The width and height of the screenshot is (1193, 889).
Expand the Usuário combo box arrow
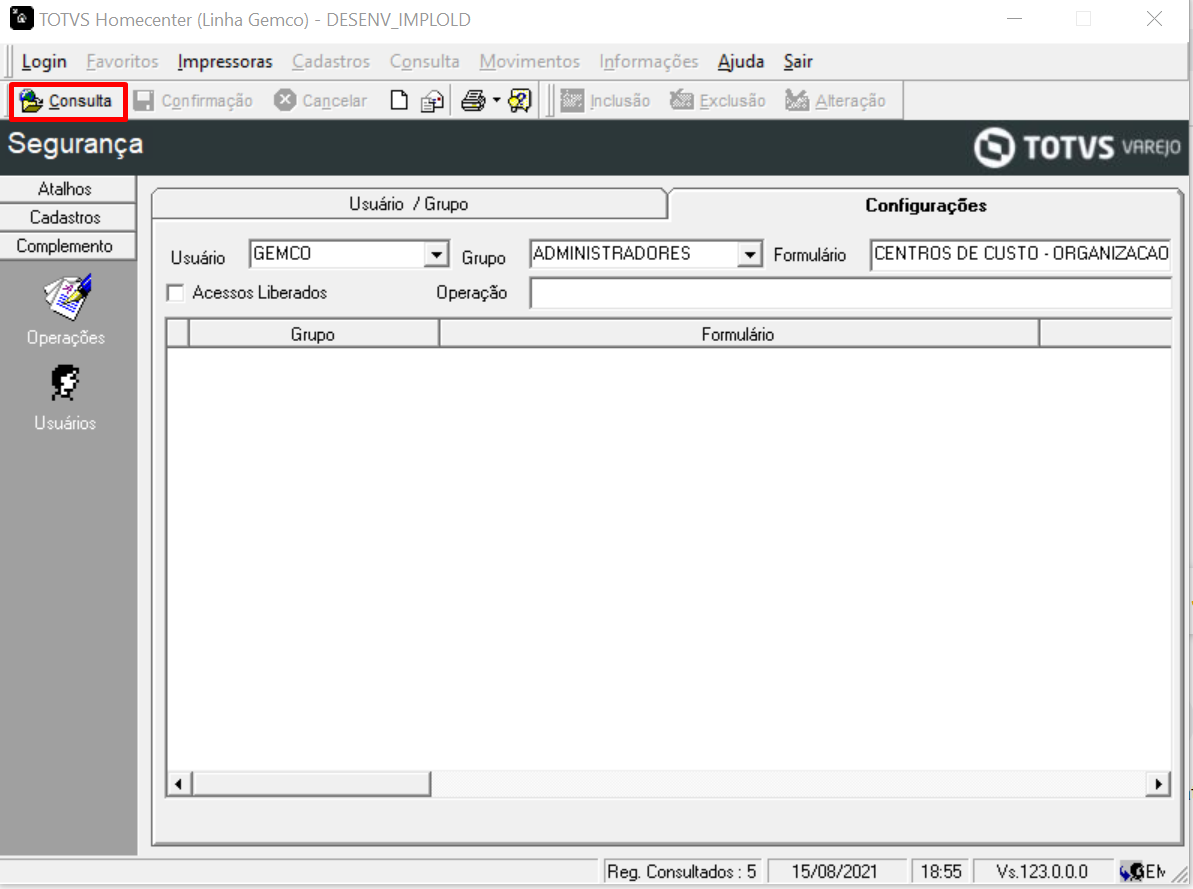[436, 254]
